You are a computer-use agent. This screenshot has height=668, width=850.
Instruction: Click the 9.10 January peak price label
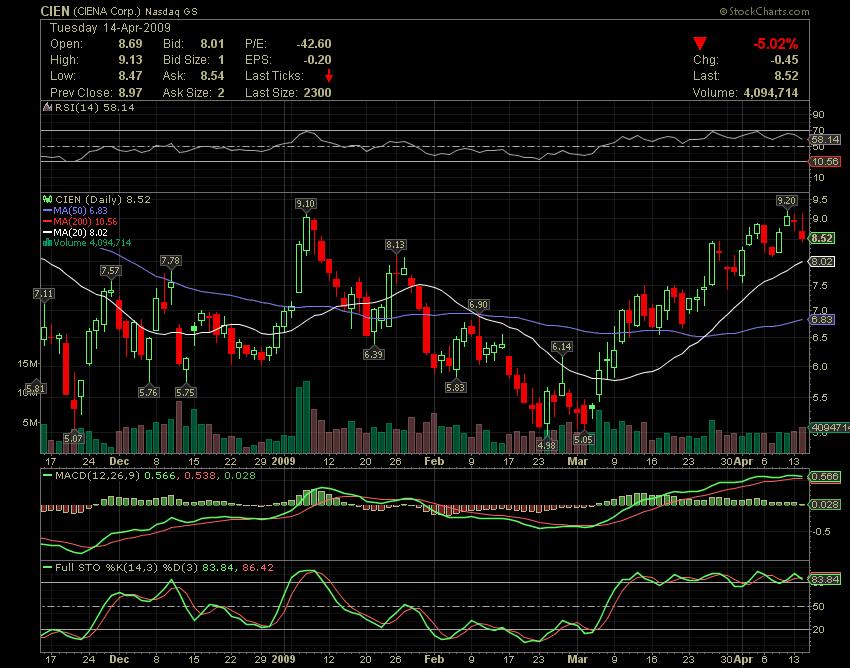pos(306,204)
